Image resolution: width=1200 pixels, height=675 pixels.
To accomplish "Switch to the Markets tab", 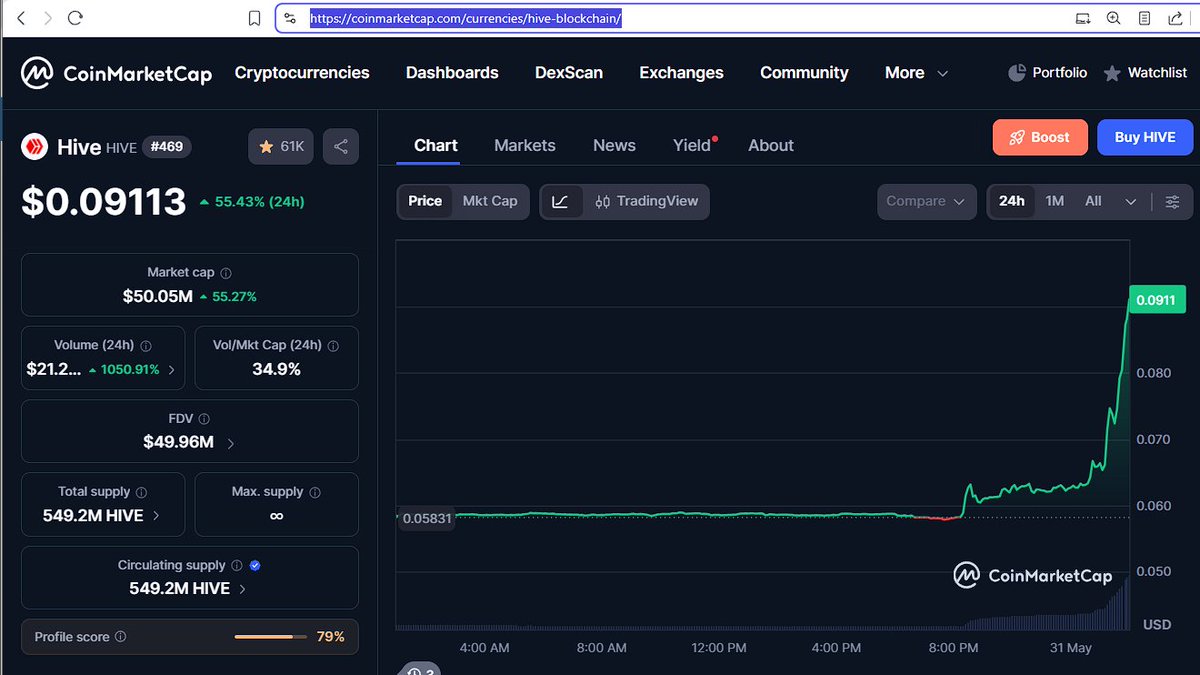I will (x=525, y=145).
